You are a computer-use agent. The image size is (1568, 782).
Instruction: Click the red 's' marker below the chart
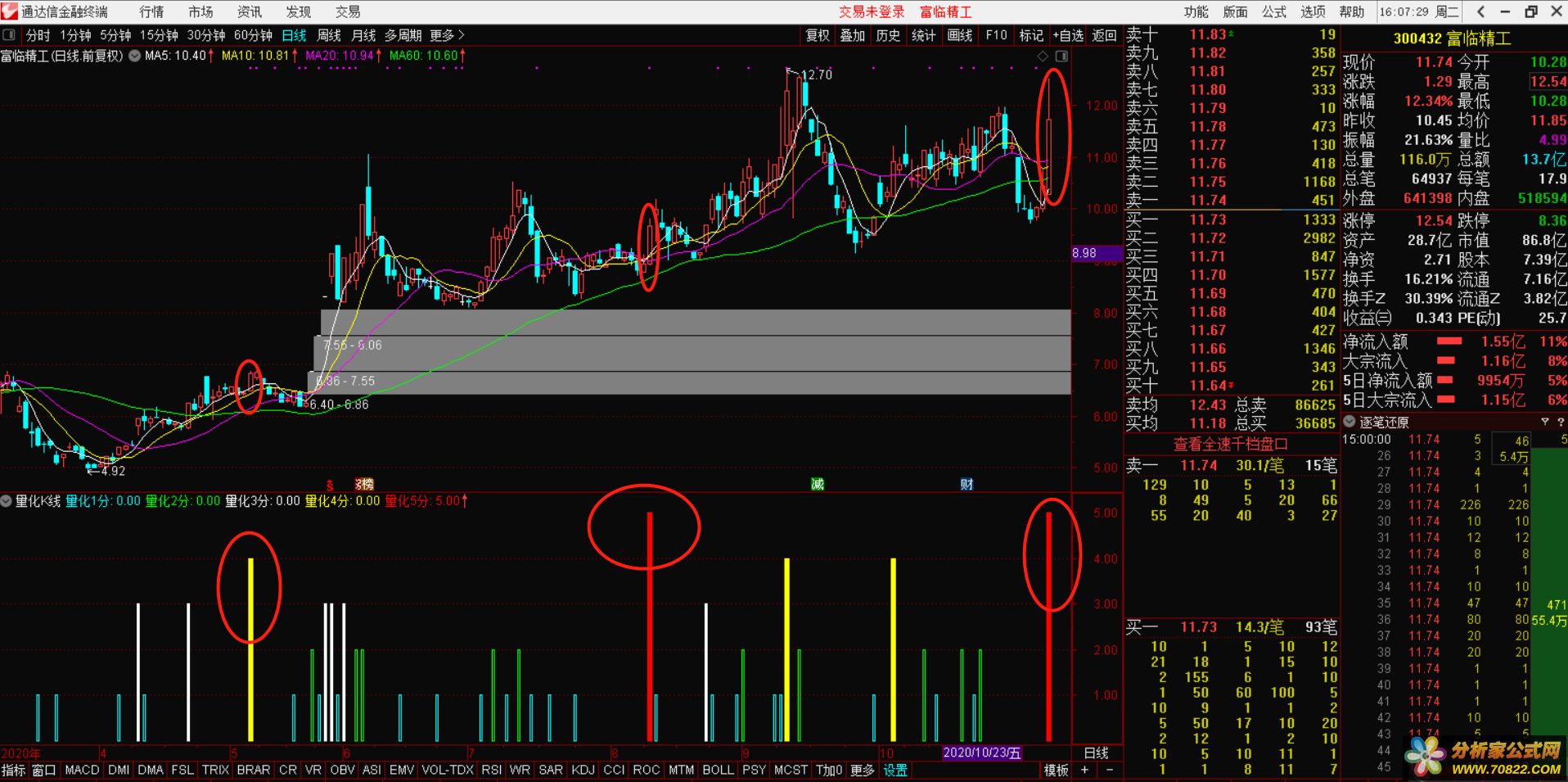click(331, 484)
